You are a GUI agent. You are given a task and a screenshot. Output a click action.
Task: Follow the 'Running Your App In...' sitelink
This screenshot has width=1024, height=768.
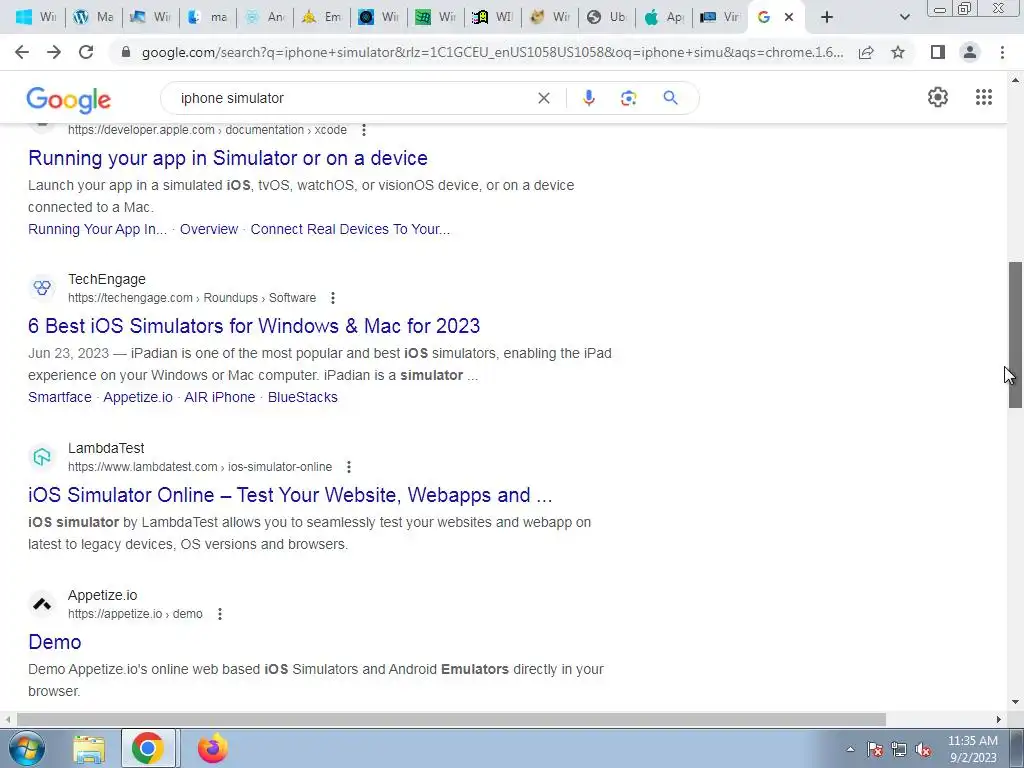pyautogui.click(x=97, y=229)
